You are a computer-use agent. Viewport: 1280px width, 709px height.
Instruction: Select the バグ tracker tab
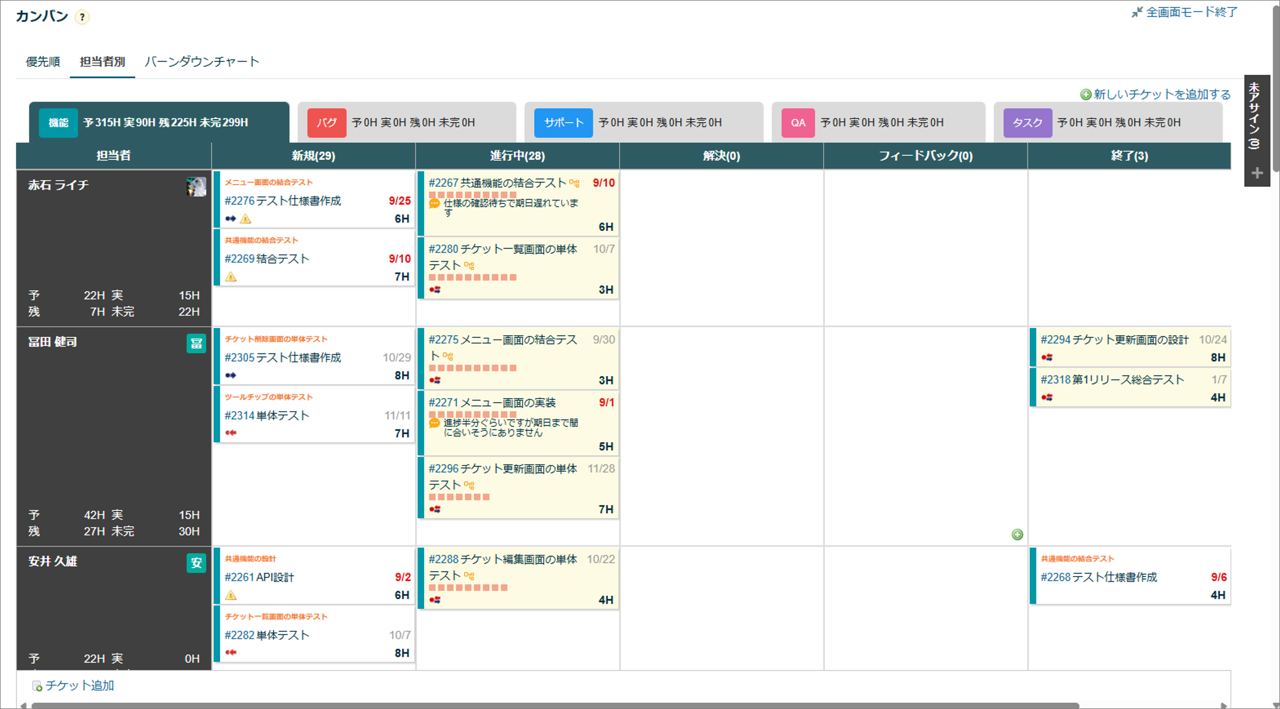click(x=326, y=122)
